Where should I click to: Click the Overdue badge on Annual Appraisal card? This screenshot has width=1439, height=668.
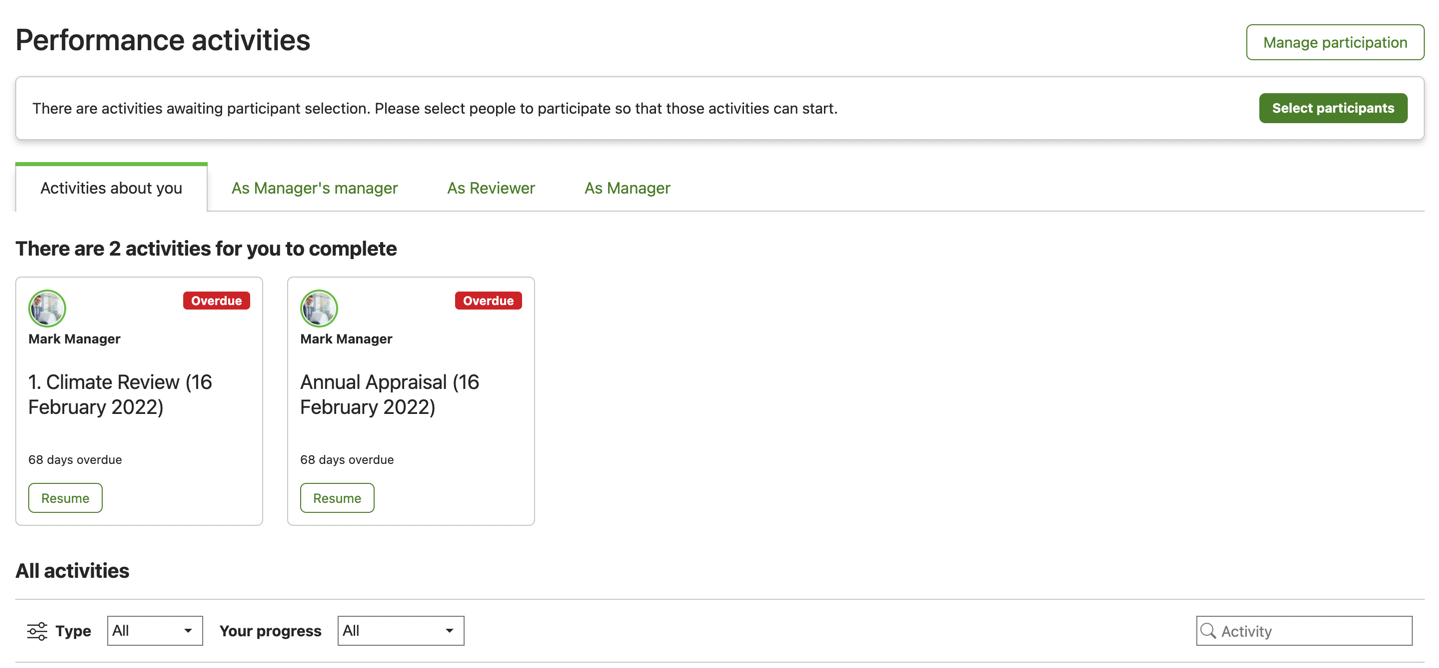(x=488, y=301)
